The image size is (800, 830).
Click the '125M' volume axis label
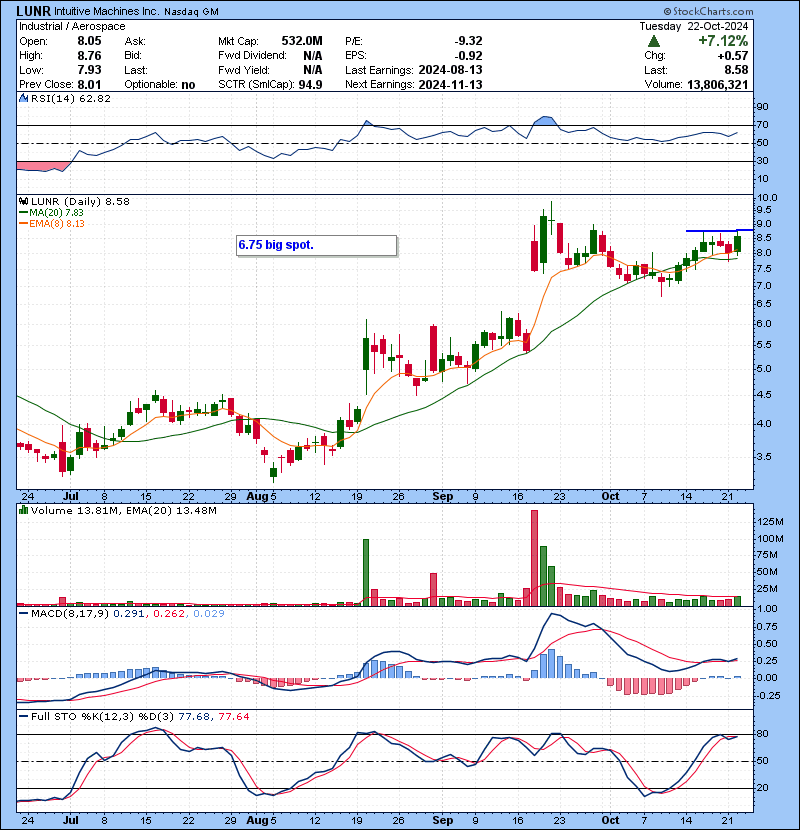tap(770, 522)
